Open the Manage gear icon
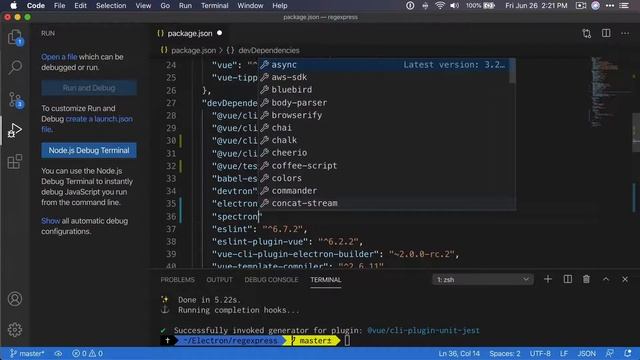This screenshot has width=640, height=360. click(15, 329)
